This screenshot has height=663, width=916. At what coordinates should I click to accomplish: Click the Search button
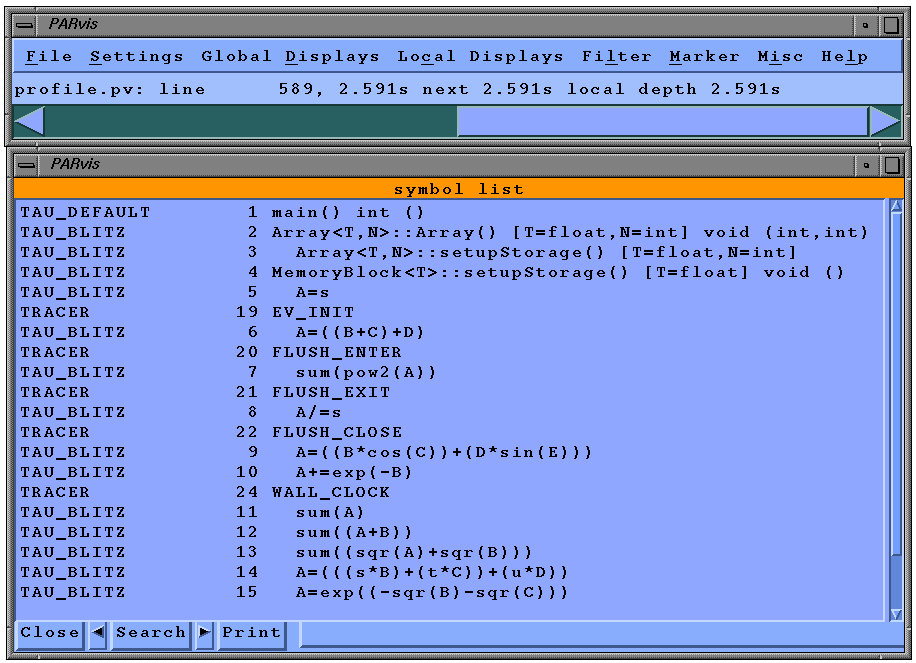coord(150,633)
